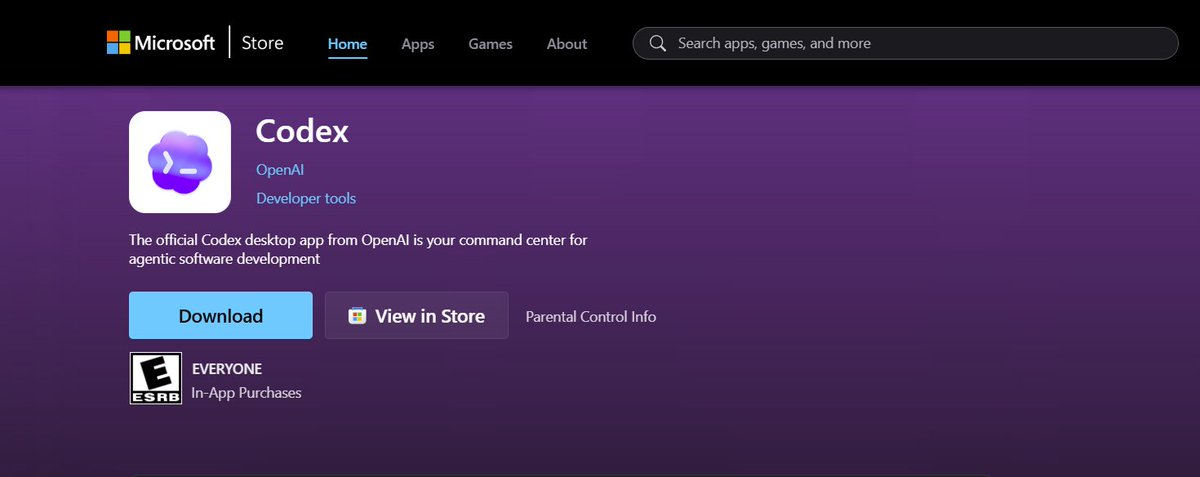Click the search magnifier icon
1200x477 pixels.
[x=657, y=43]
